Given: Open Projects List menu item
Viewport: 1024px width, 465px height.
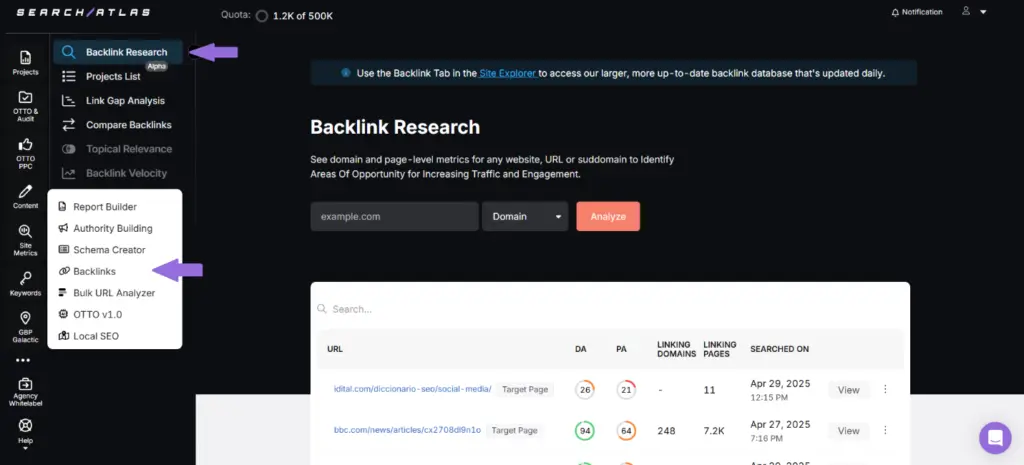Looking at the screenshot, I should point(113,76).
